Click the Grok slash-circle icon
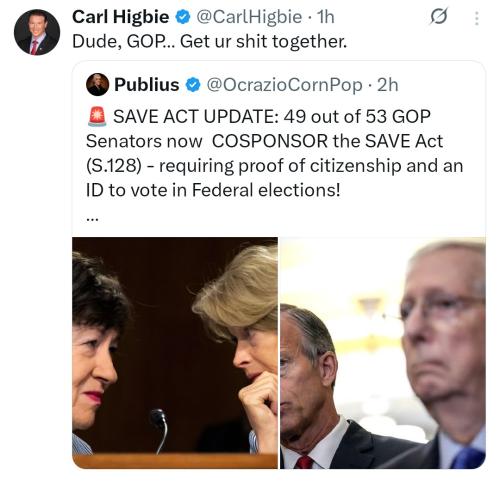The height and width of the screenshot is (482, 500). 438,17
